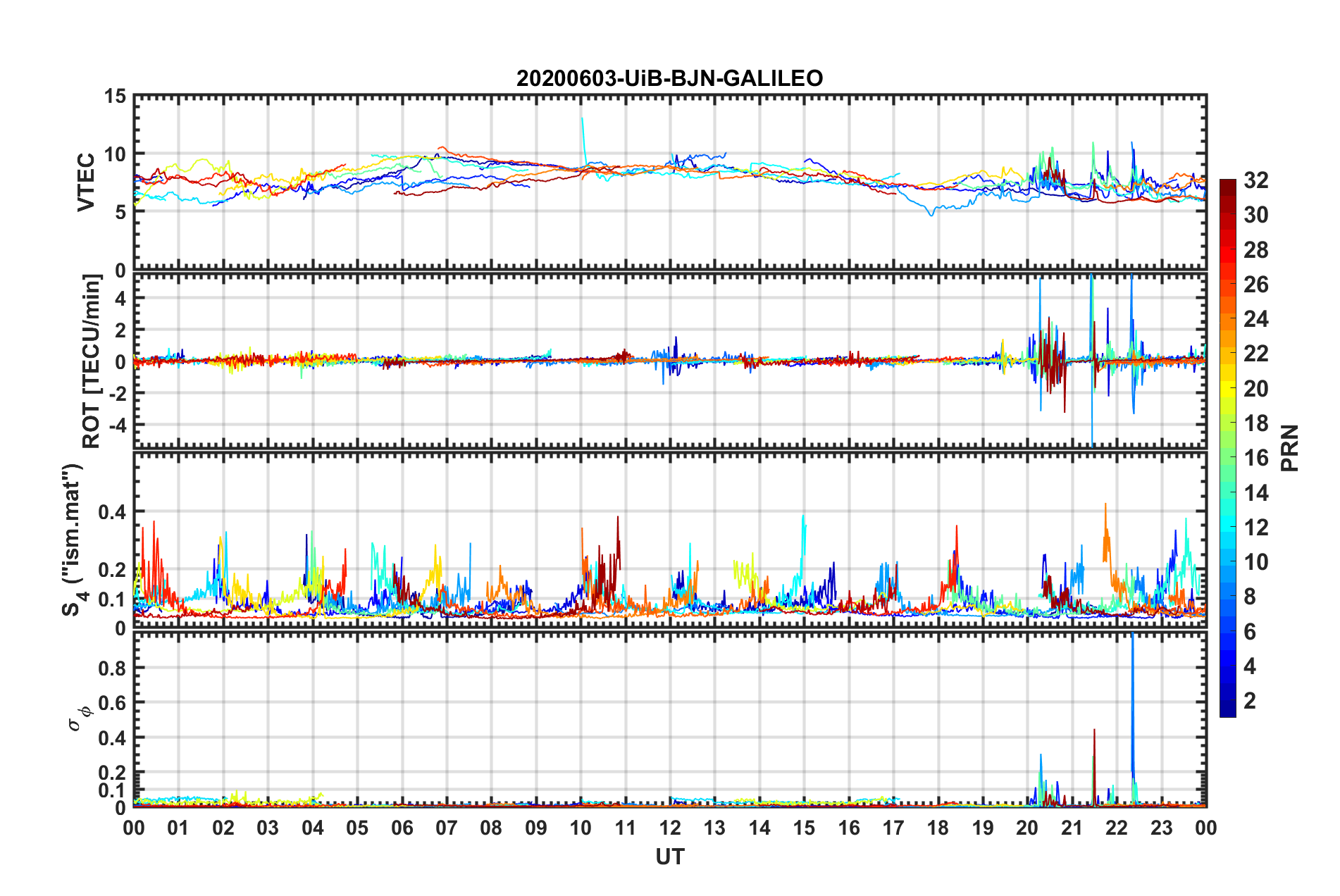Click colorbar tick value 16
The height and width of the screenshot is (896, 1340).
click(1255, 458)
